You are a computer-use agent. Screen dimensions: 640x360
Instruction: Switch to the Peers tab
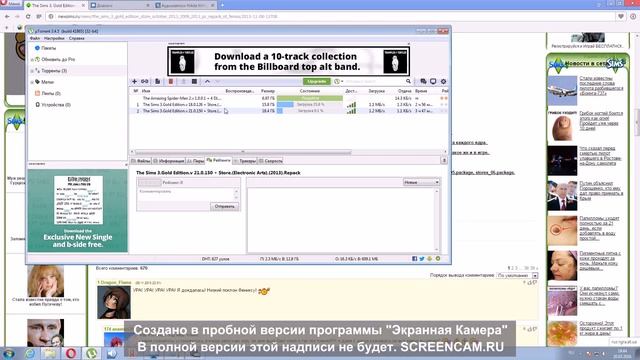tap(196, 161)
